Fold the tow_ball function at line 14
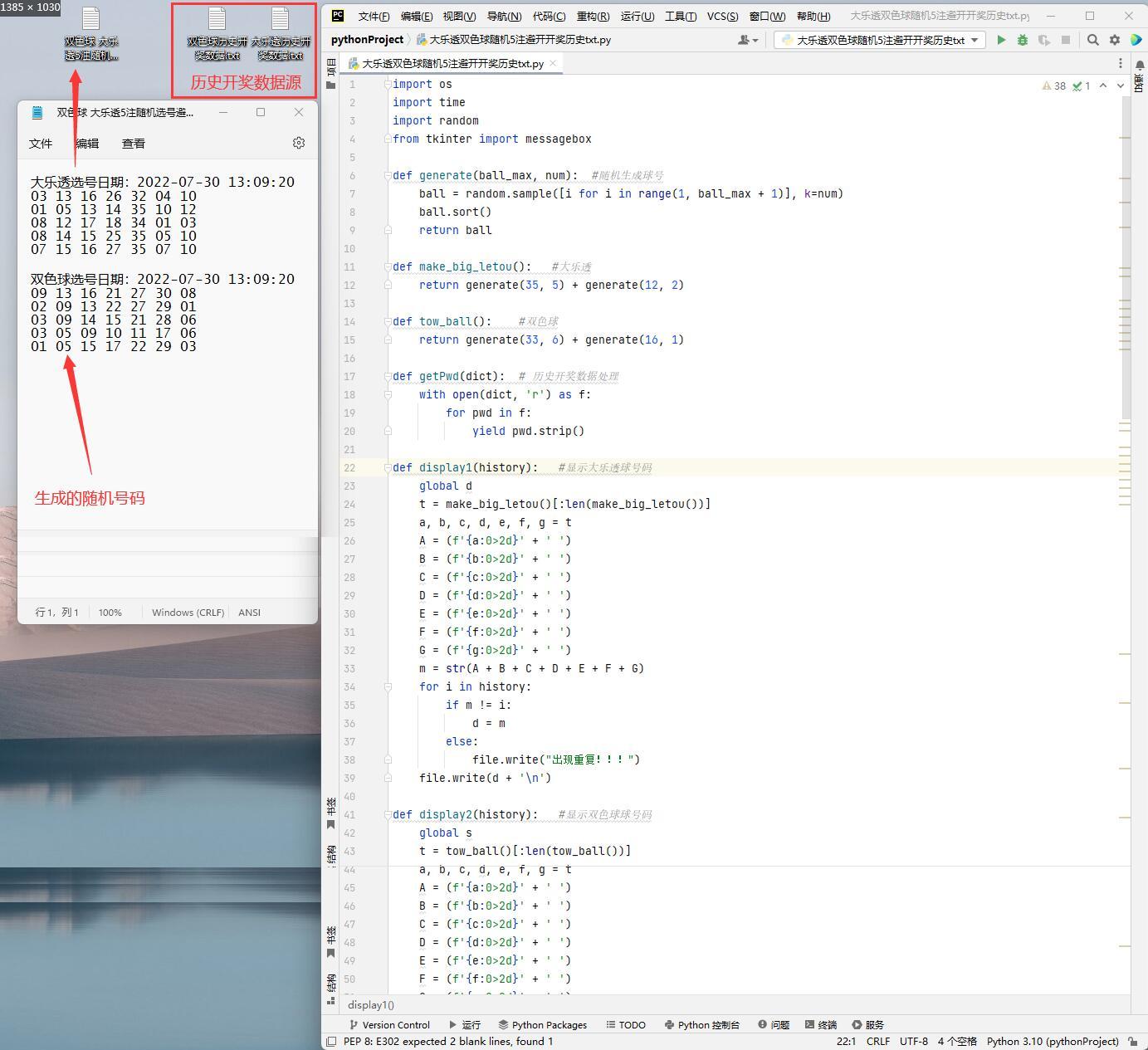 (x=387, y=321)
